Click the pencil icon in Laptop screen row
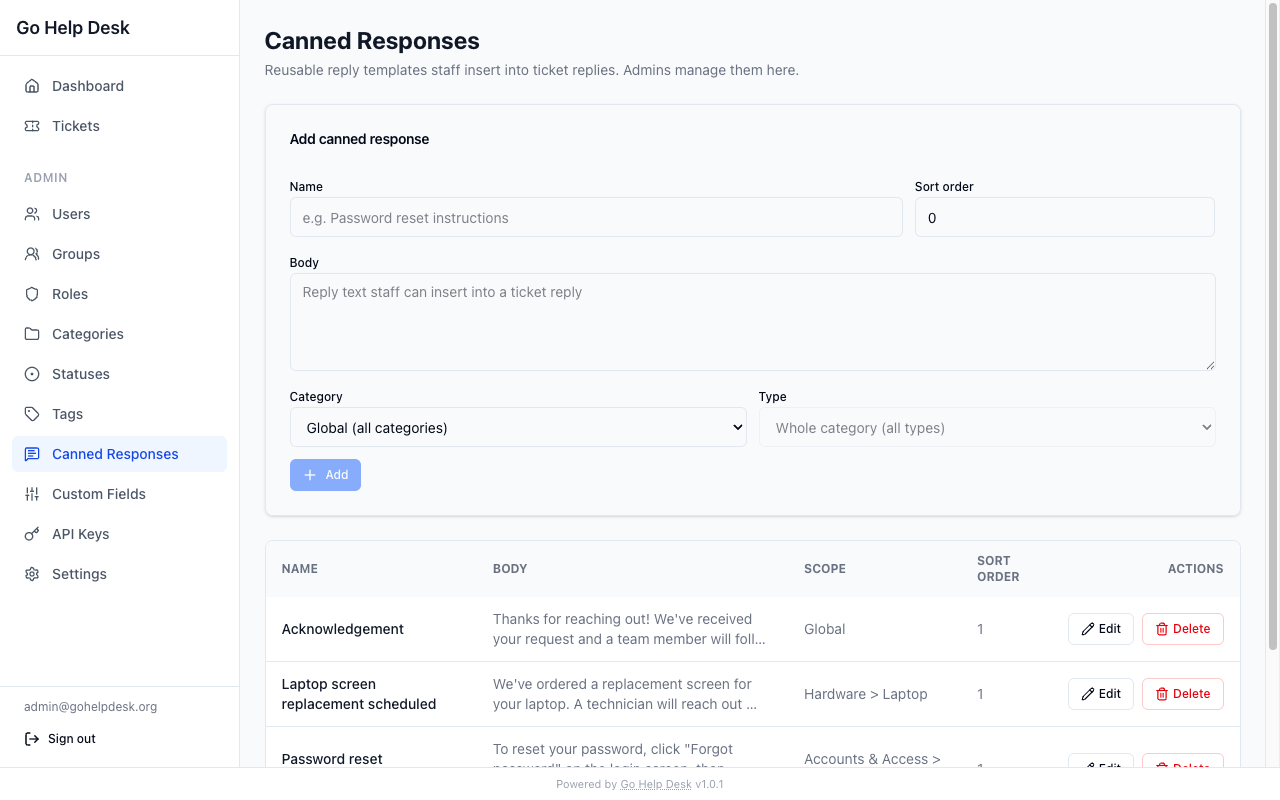The height and width of the screenshot is (800, 1280). [x=1088, y=694]
